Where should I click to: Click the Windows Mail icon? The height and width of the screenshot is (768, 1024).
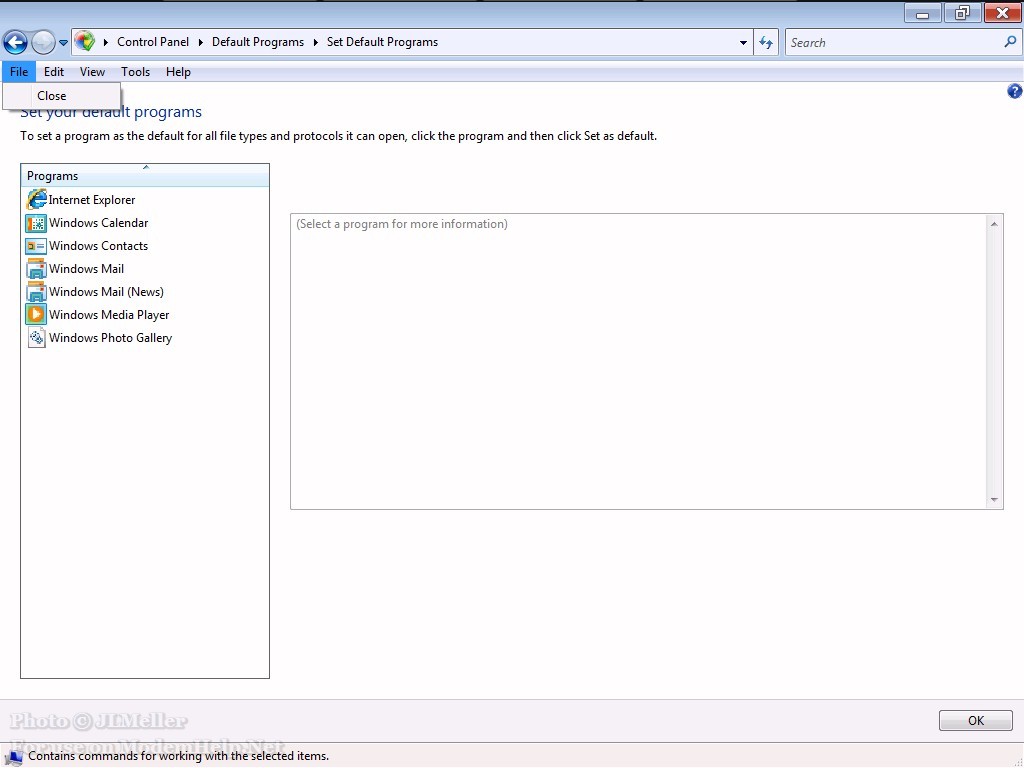point(36,269)
